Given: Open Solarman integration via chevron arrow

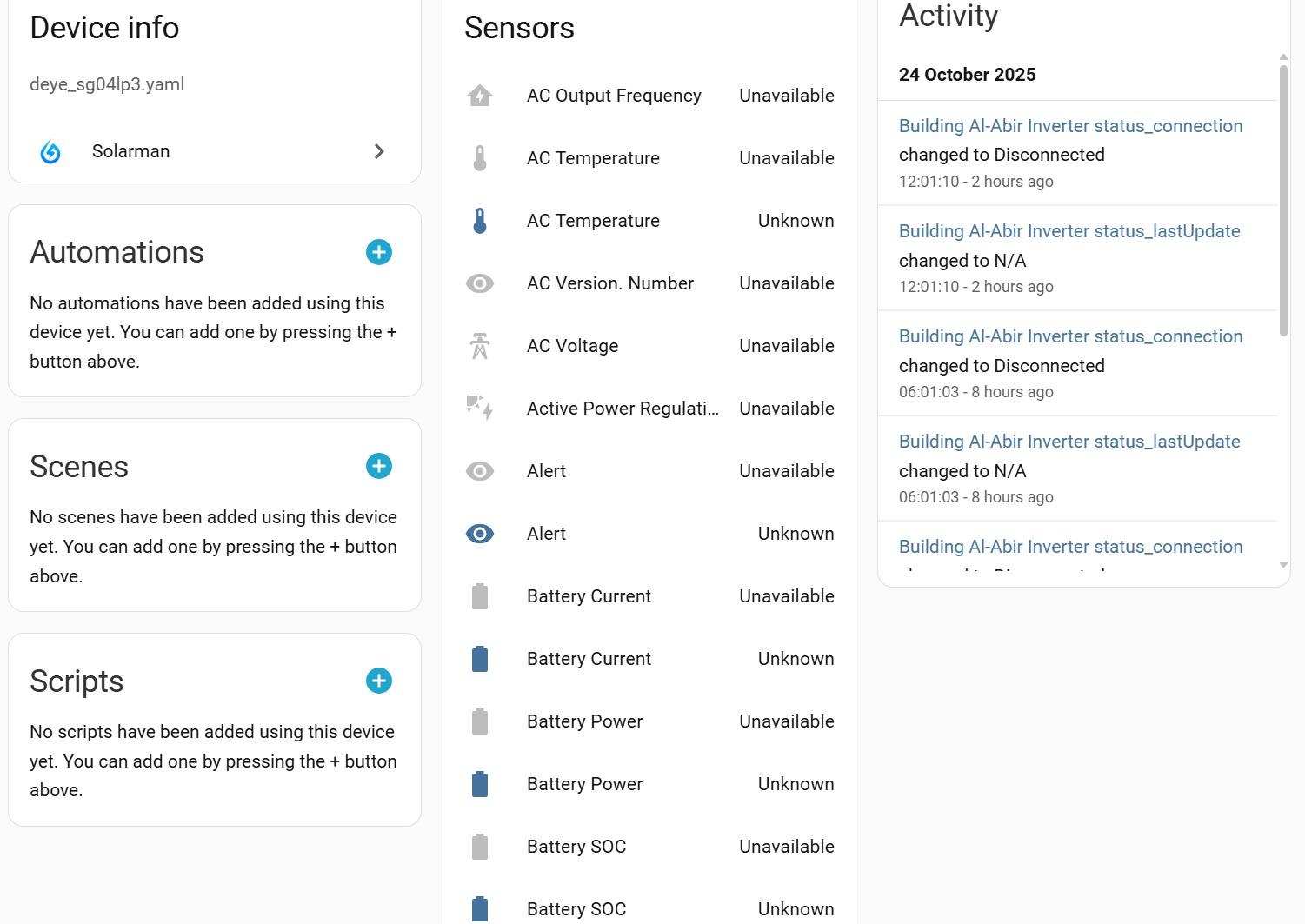Looking at the screenshot, I should point(379,151).
